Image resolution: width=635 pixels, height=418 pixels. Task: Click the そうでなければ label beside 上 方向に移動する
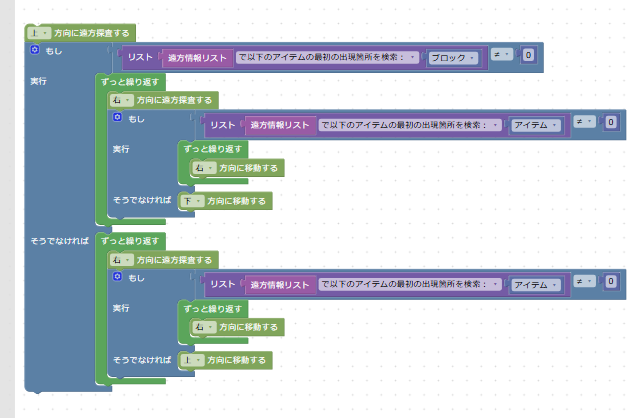tap(142, 360)
